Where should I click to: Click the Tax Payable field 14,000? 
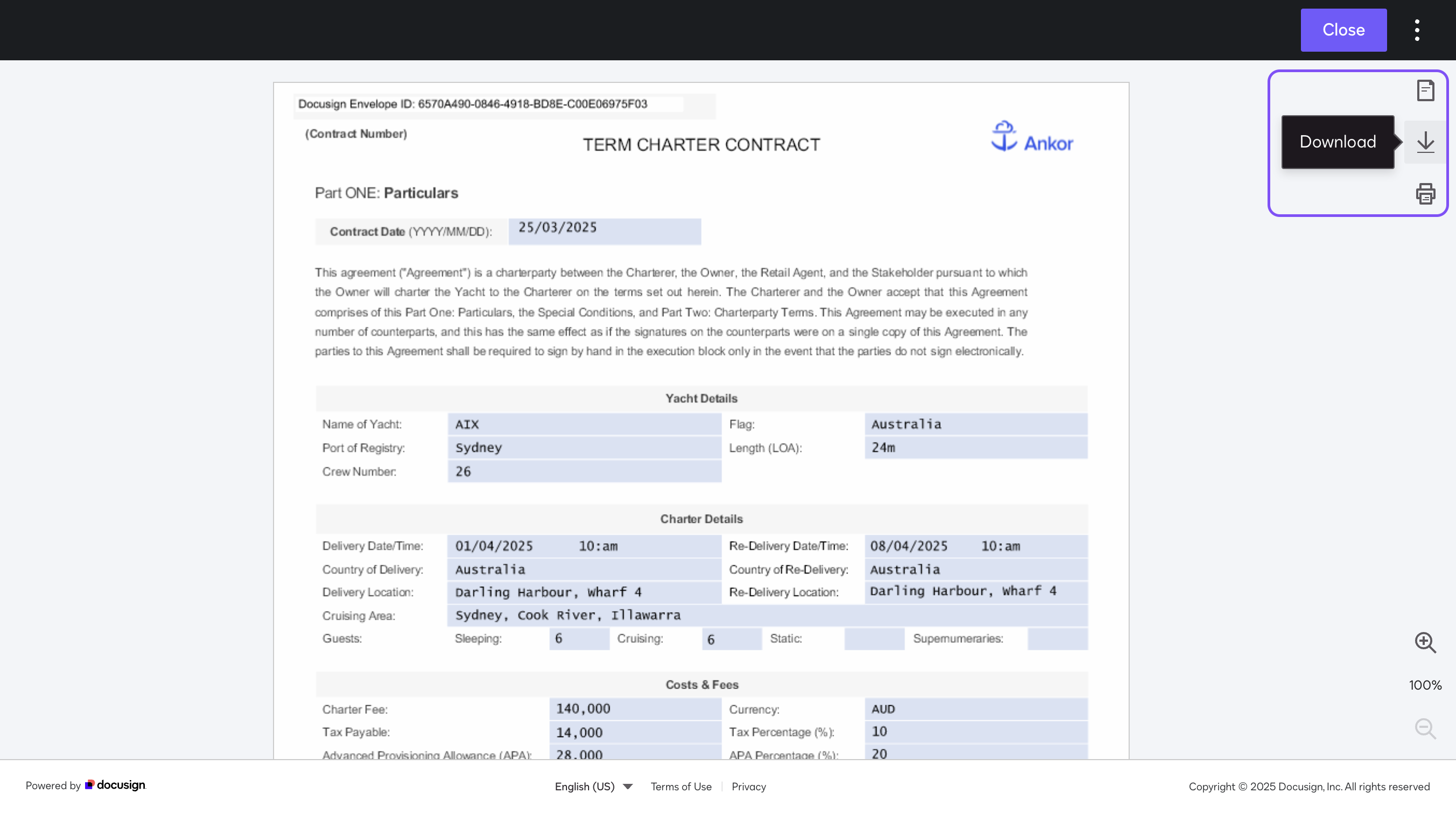pos(635,732)
